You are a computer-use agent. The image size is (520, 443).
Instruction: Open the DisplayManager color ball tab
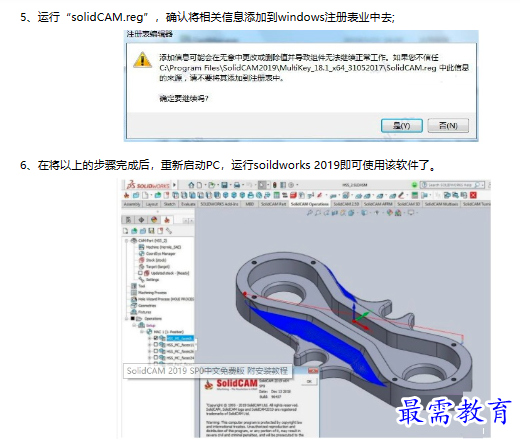coord(154,220)
